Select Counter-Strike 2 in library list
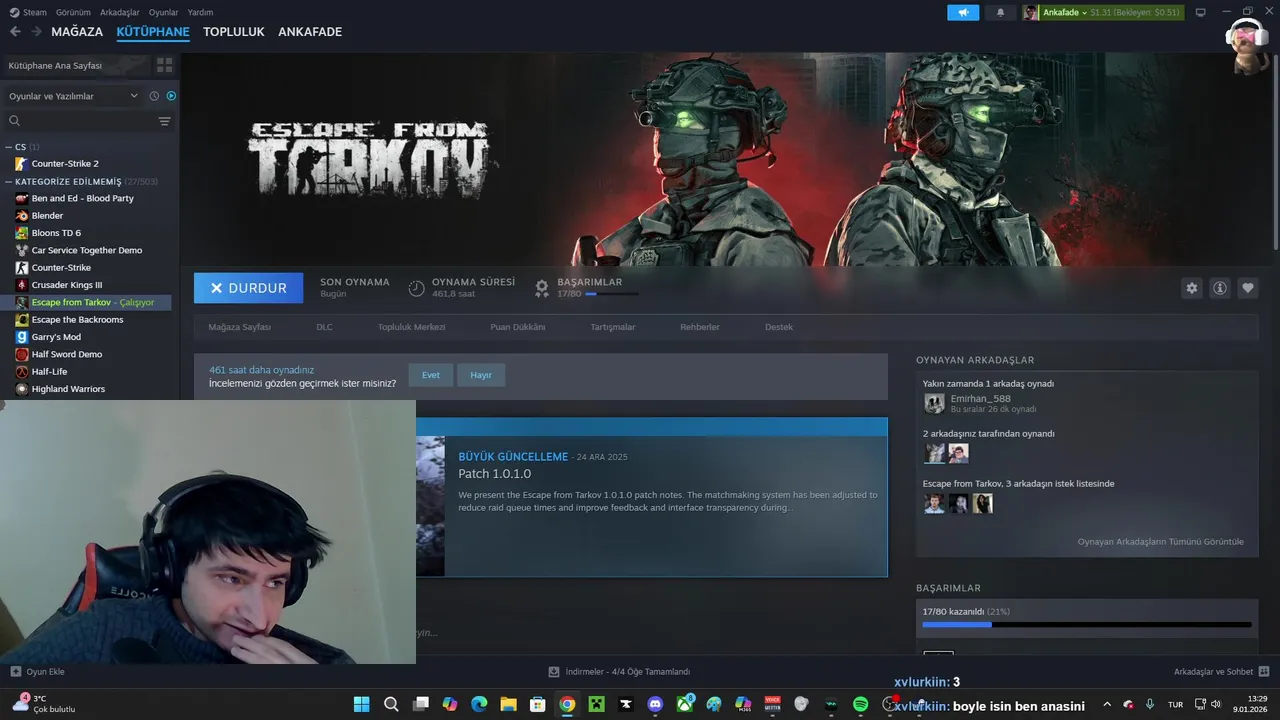The image size is (1280, 720). [65, 164]
